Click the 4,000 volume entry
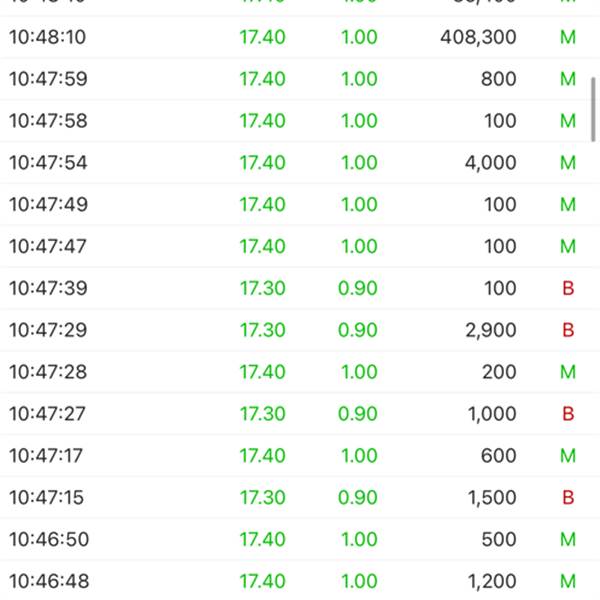This screenshot has height=600, width=600. click(491, 163)
